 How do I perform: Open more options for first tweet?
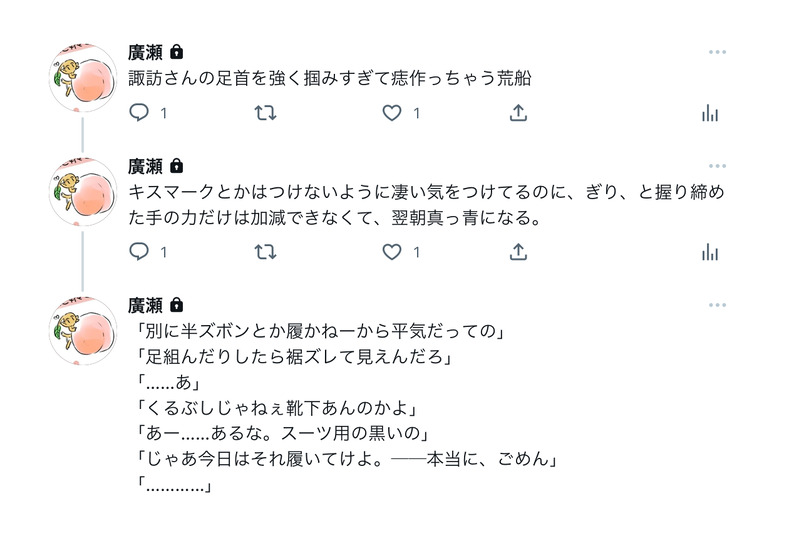pyautogui.click(x=716, y=52)
